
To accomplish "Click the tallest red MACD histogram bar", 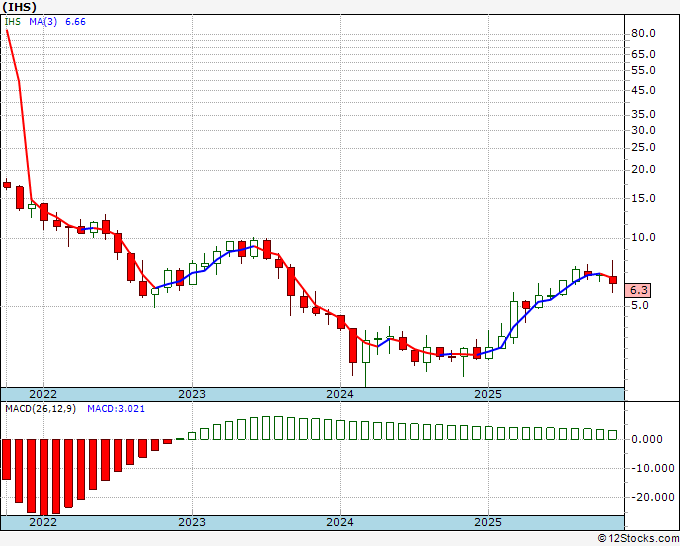I will [44, 477].
